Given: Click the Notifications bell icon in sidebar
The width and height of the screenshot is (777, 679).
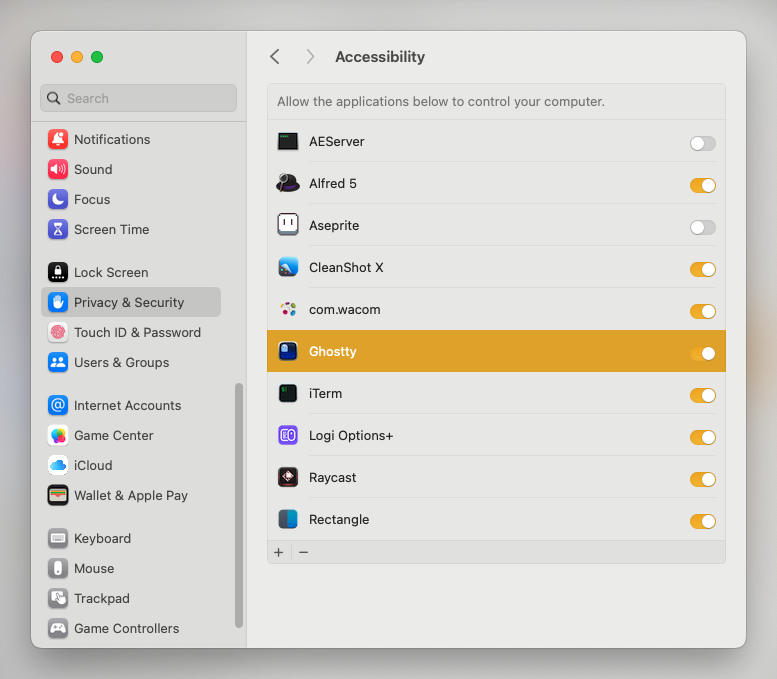Looking at the screenshot, I should [58, 140].
